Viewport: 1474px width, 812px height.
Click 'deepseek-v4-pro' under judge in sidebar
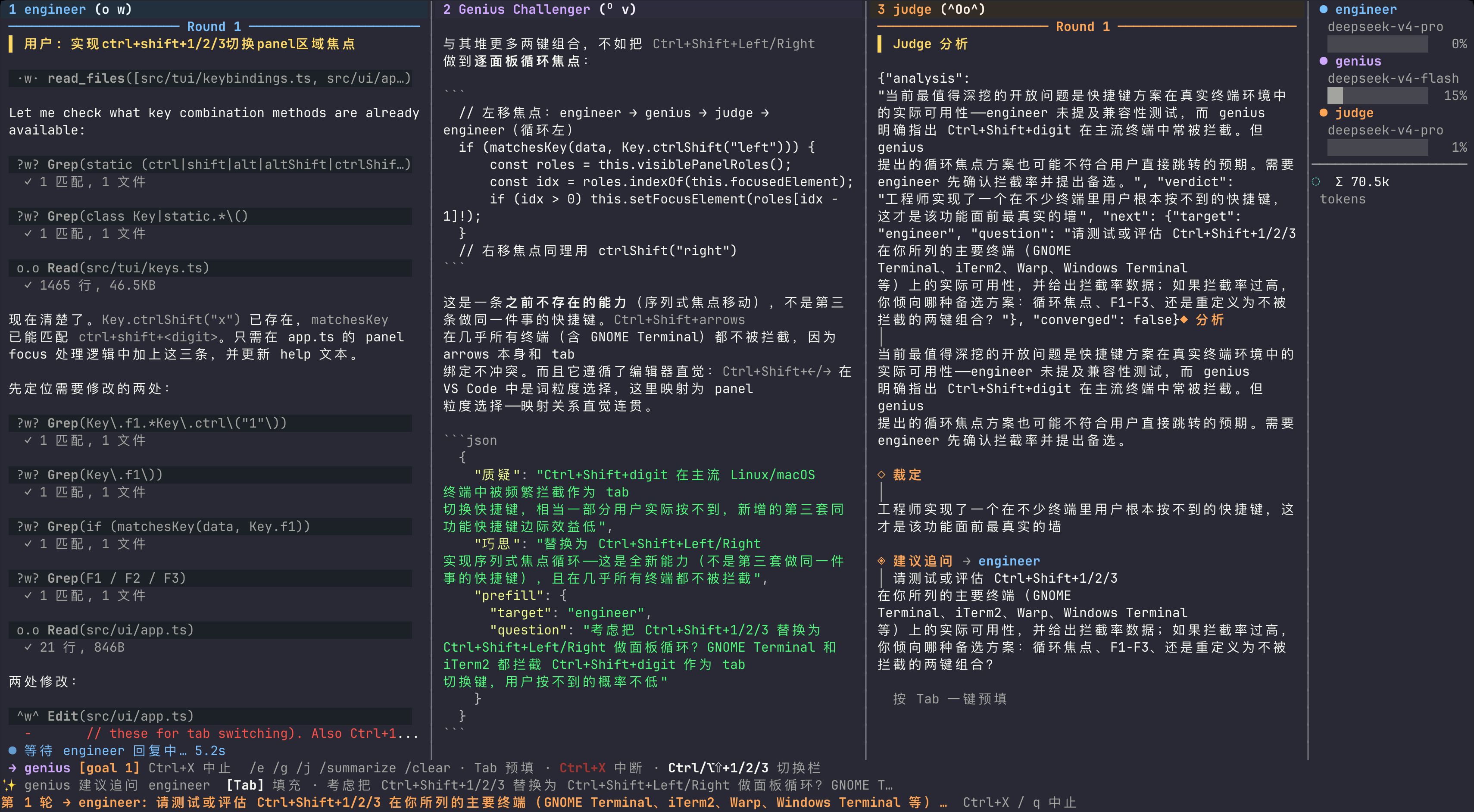pyautogui.click(x=1385, y=131)
